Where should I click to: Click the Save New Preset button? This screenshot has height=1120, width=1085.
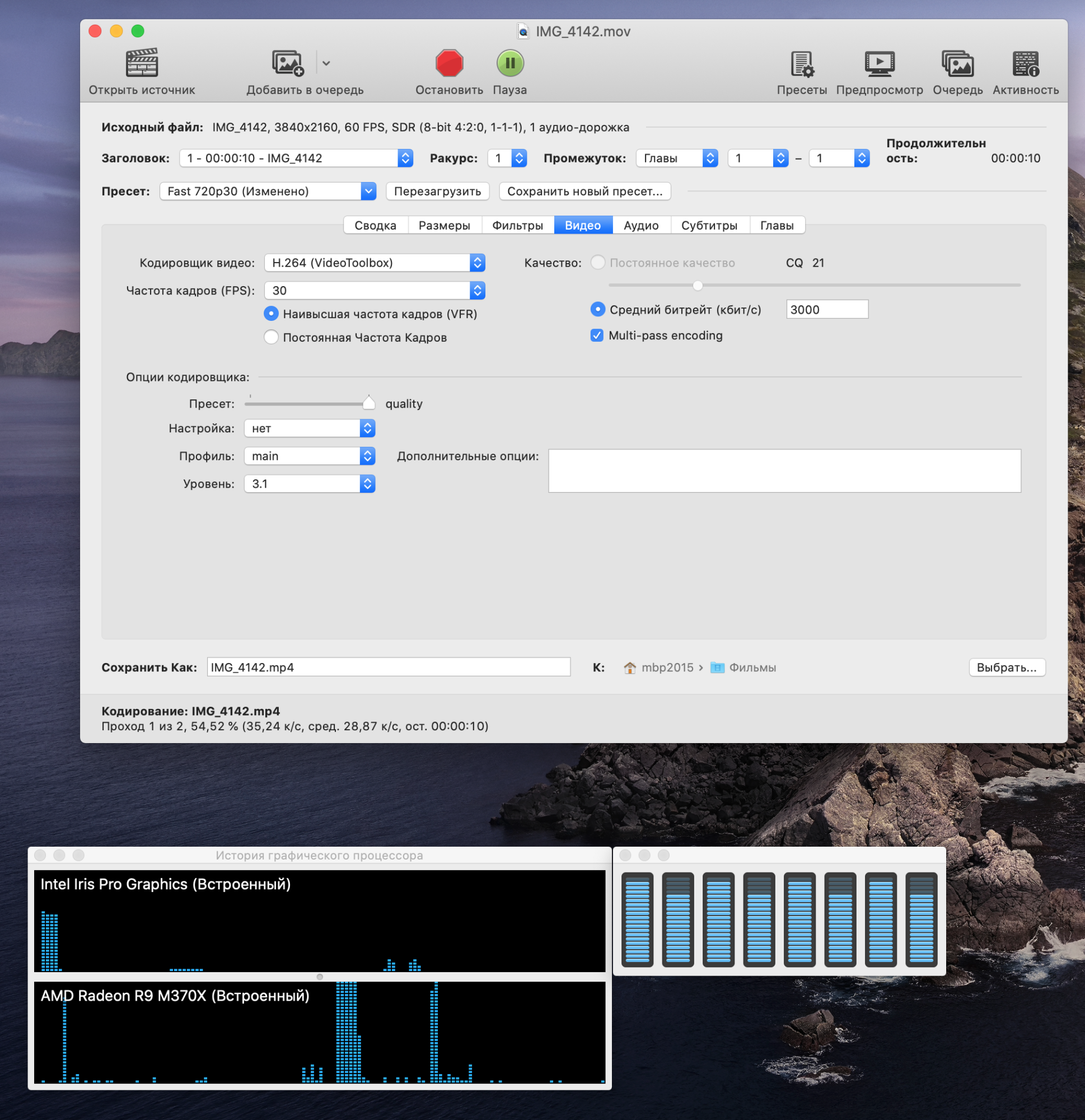(584, 192)
